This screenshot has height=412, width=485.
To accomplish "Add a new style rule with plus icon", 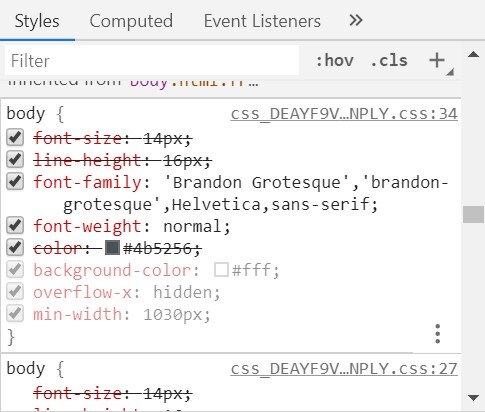I will pos(437,61).
